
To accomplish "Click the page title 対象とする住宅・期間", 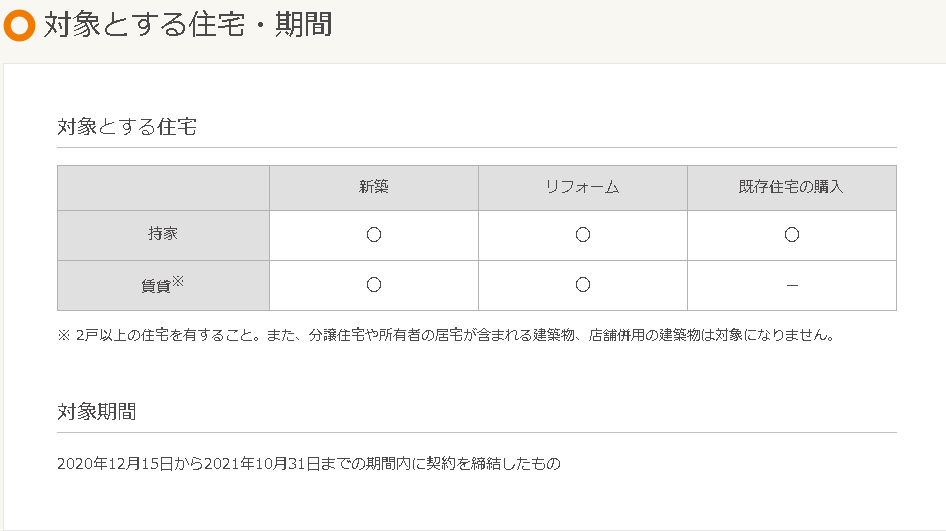I will pos(188,25).
